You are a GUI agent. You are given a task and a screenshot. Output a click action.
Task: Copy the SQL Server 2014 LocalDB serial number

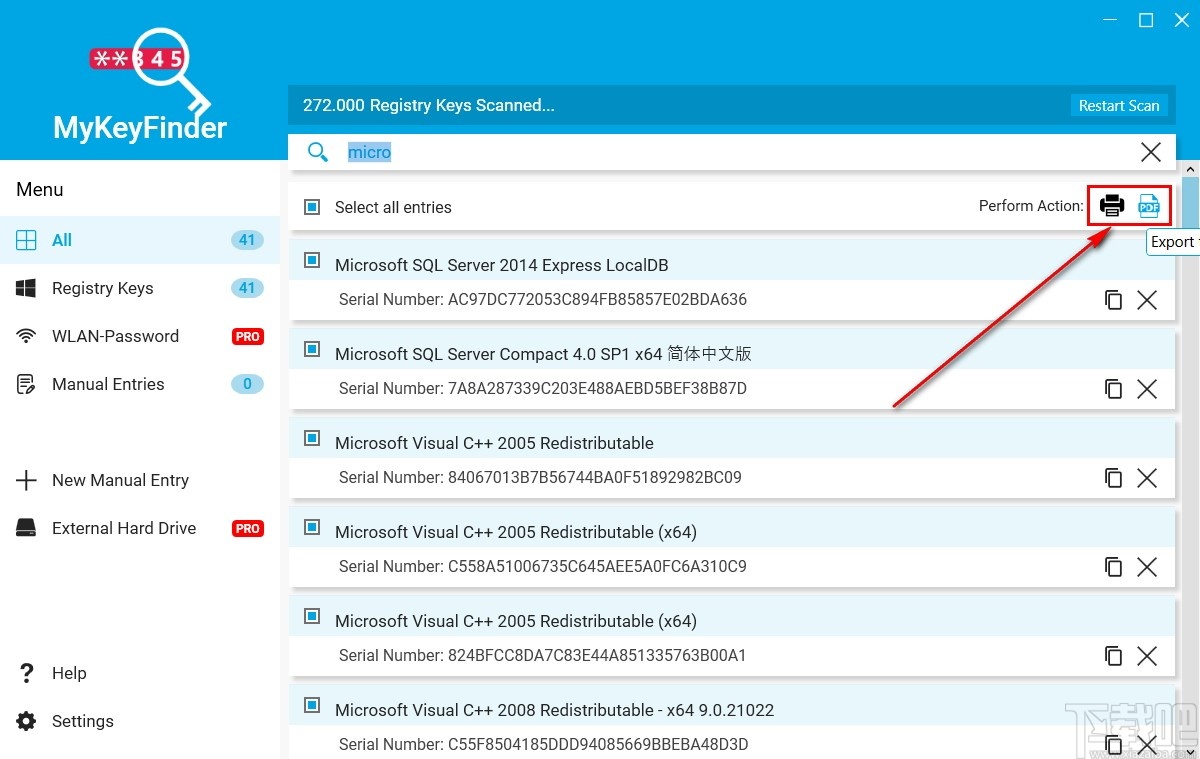(x=1114, y=299)
